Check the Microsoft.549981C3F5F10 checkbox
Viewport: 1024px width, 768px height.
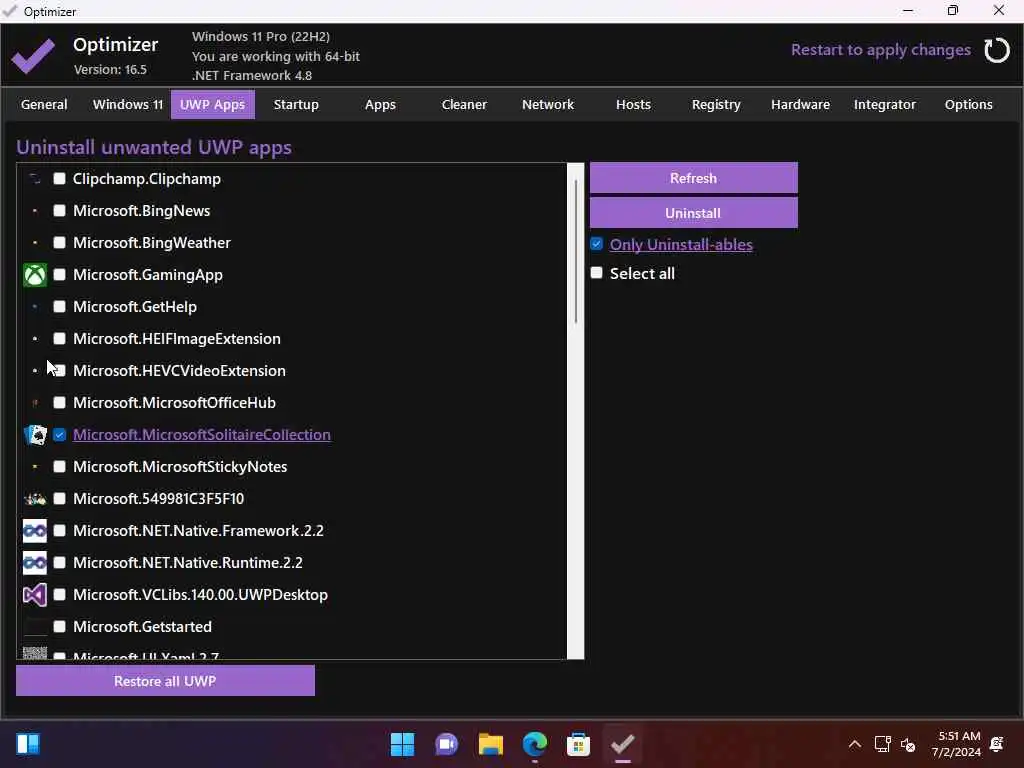tap(59, 499)
